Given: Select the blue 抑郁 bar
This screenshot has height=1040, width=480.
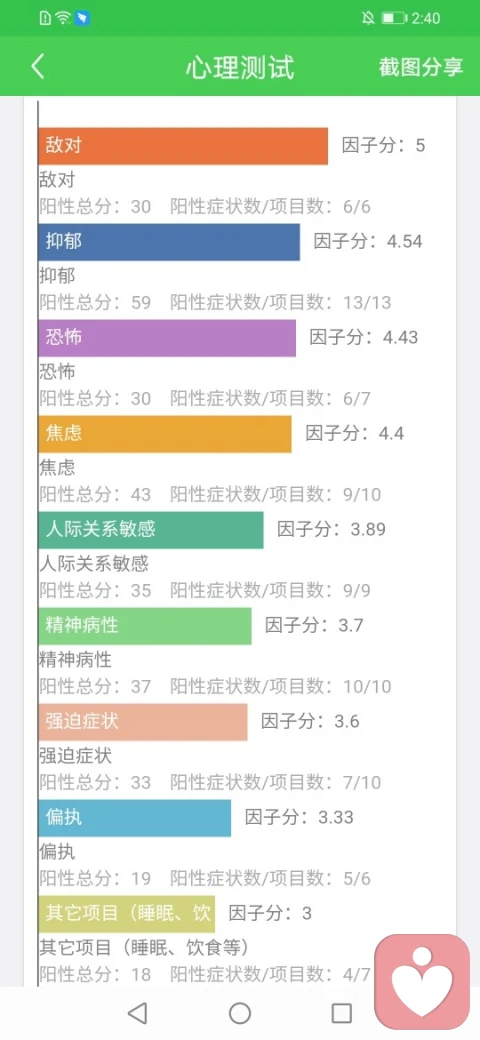Looking at the screenshot, I should pos(169,242).
